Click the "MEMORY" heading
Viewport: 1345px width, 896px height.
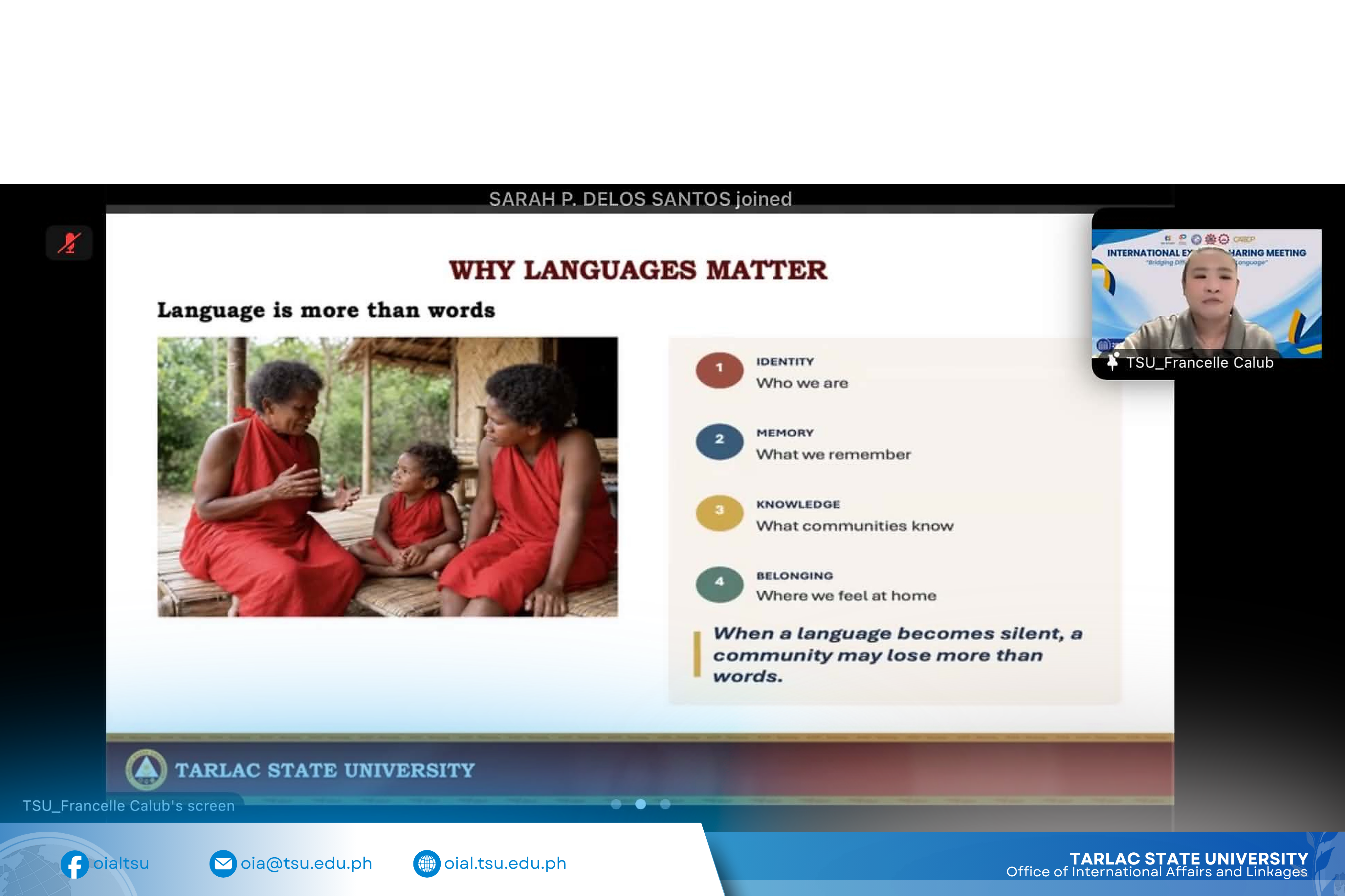(785, 433)
